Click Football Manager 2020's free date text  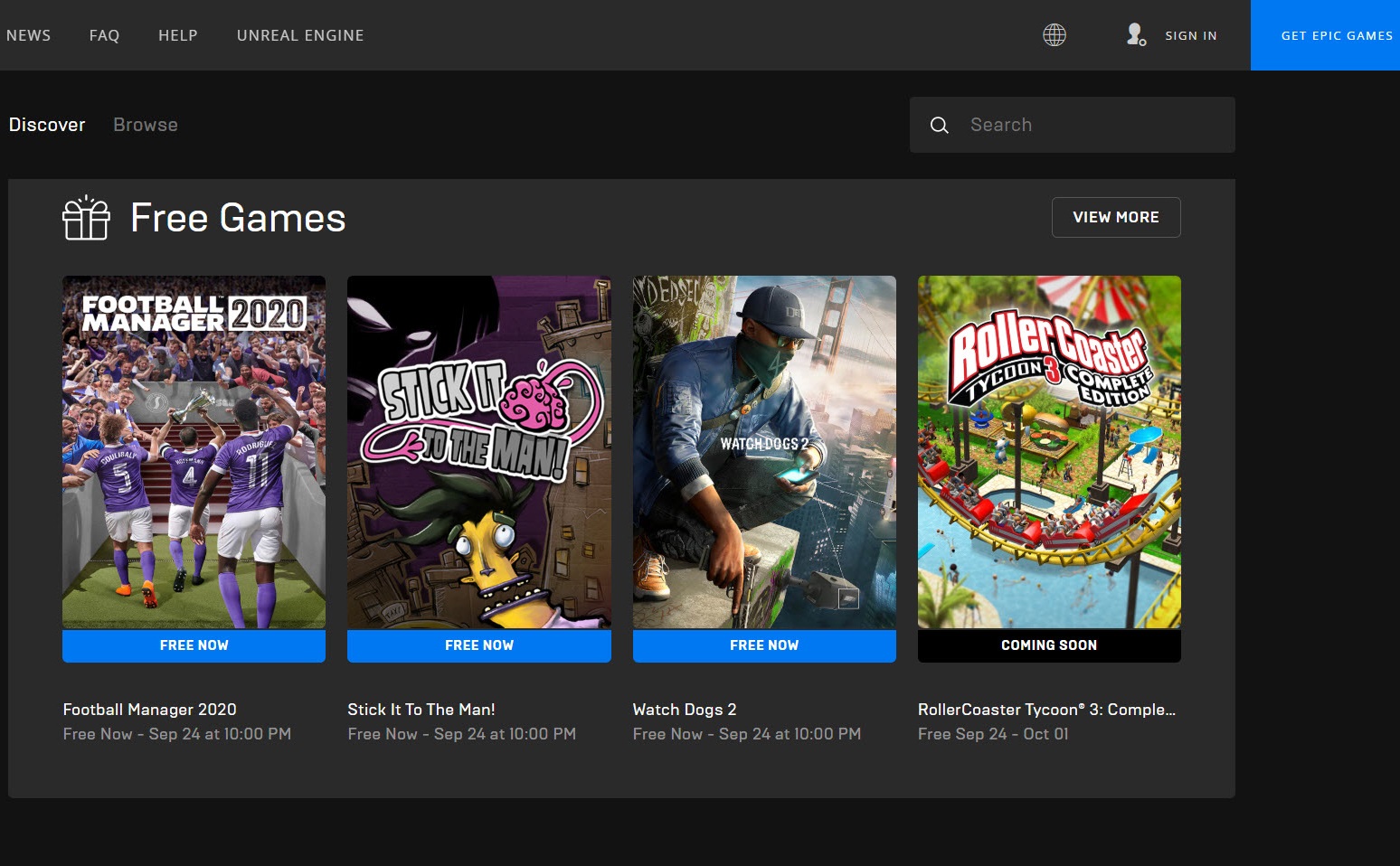177,734
